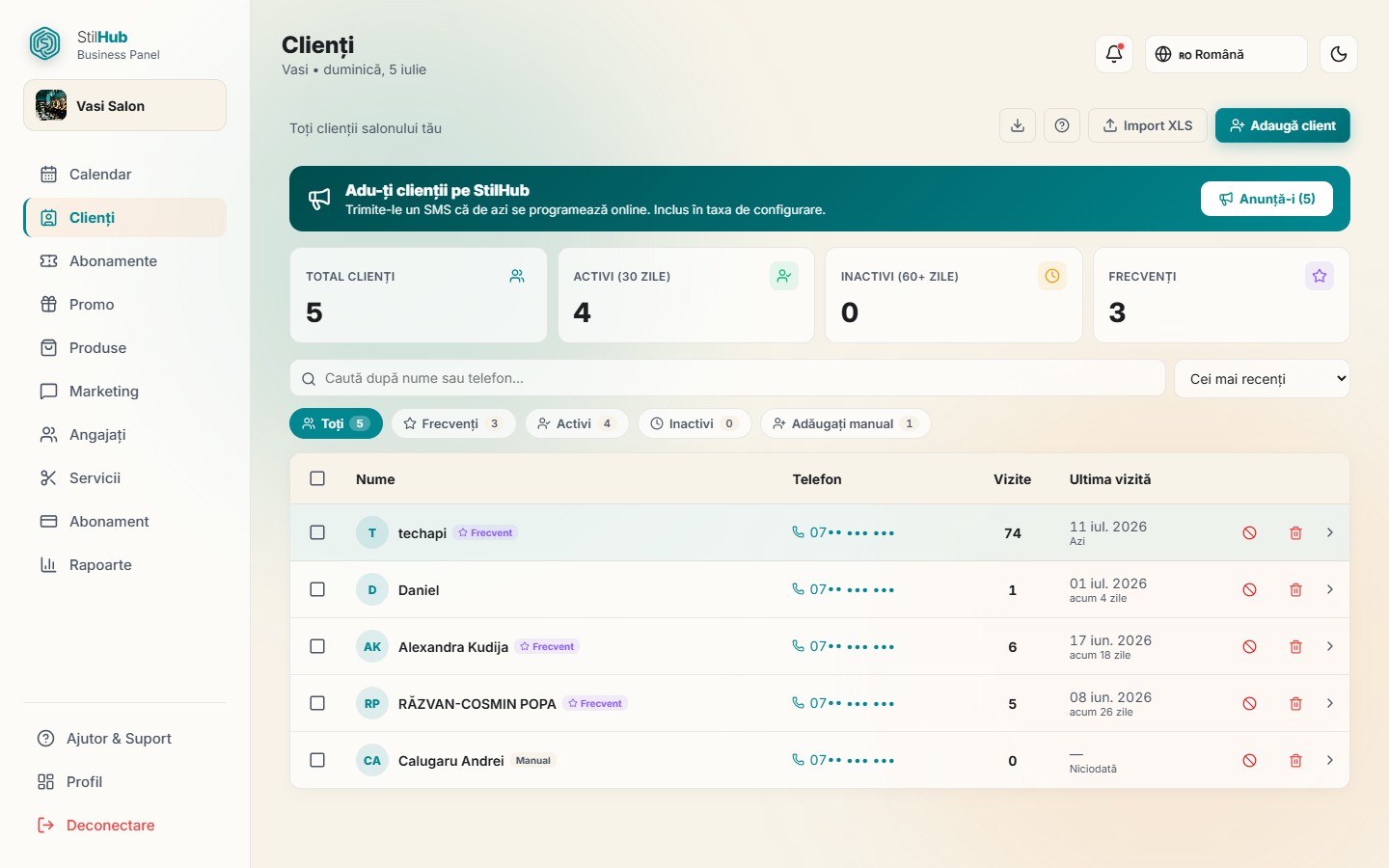Check the box for Daniel row
Screen dimensions: 1389x868
[317, 589]
